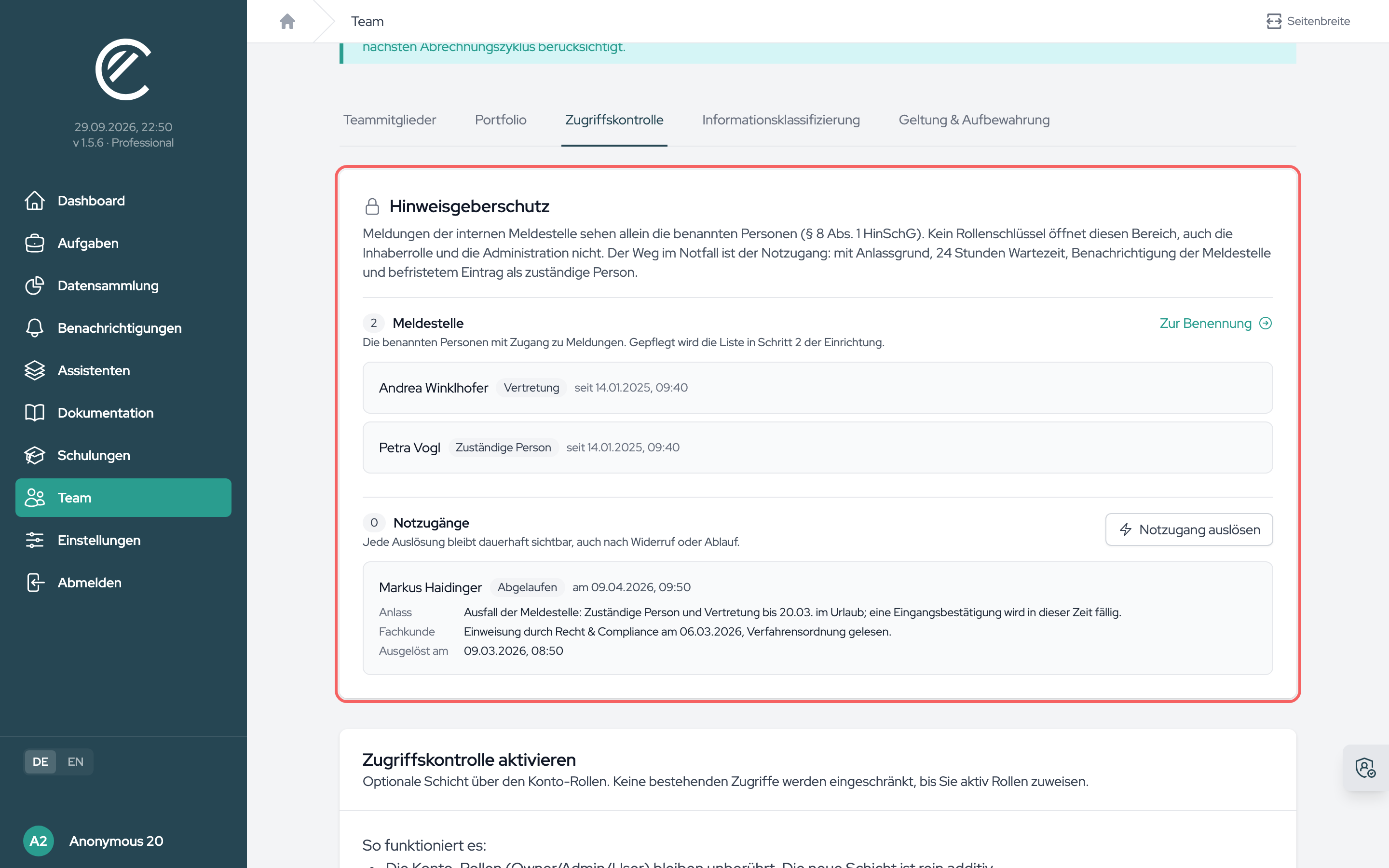Viewport: 1389px width, 868px height.
Task: Click the Dokumentation book icon
Action: (x=34, y=413)
